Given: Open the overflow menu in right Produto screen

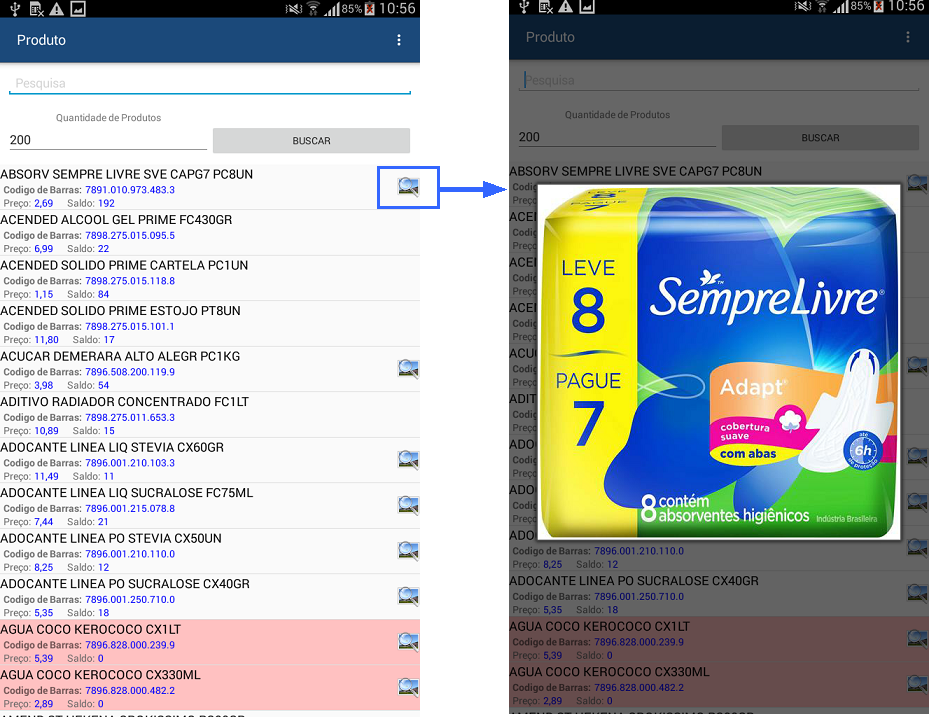Looking at the screenshot, I should (x=908, y=37).
